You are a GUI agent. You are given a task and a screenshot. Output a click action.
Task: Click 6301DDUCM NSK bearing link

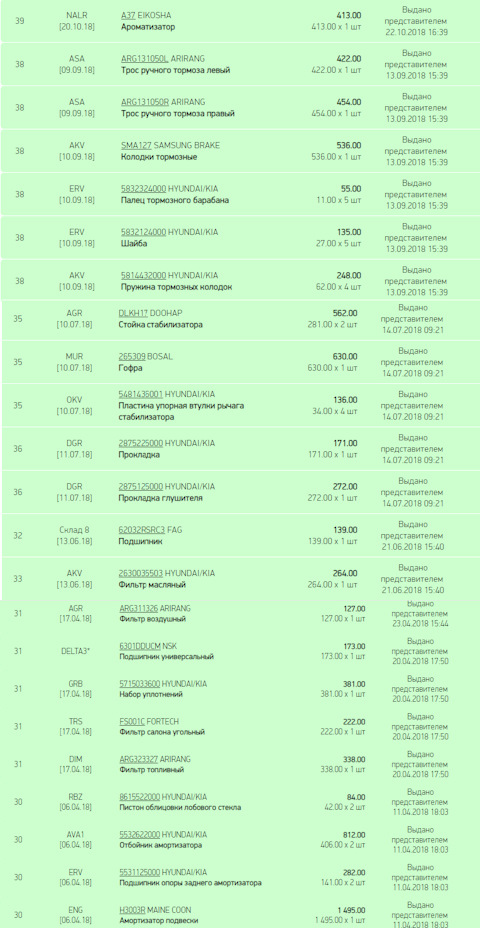pyautogui.click(x=140, y=646)
